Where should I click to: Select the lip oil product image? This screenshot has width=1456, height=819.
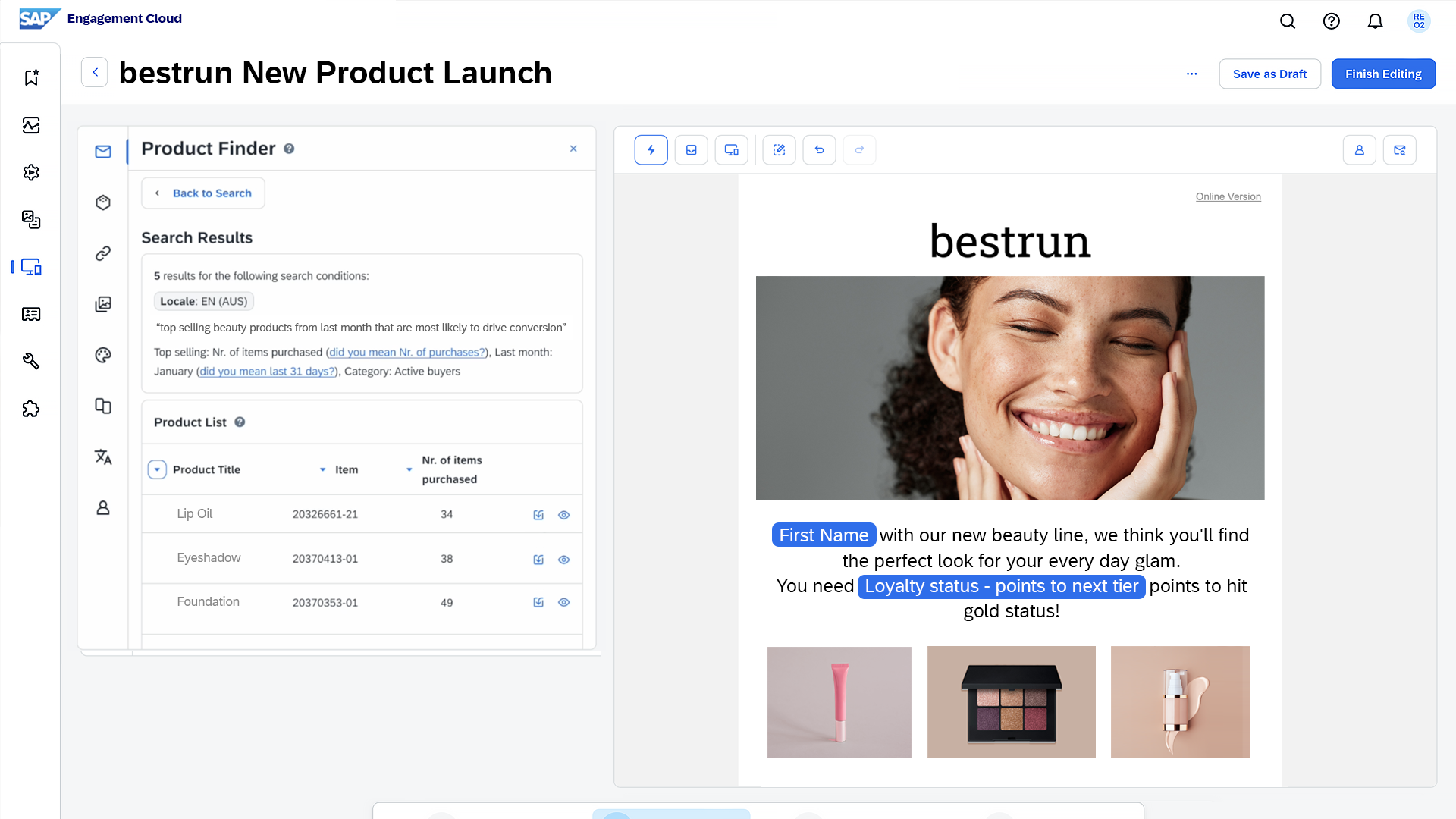[839, 702]
